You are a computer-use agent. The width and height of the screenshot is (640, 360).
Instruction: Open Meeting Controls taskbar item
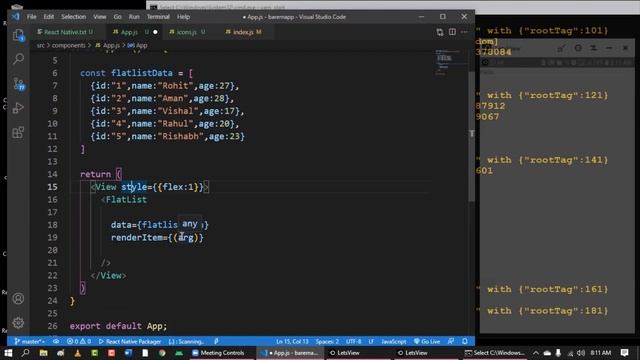[218, 353]
